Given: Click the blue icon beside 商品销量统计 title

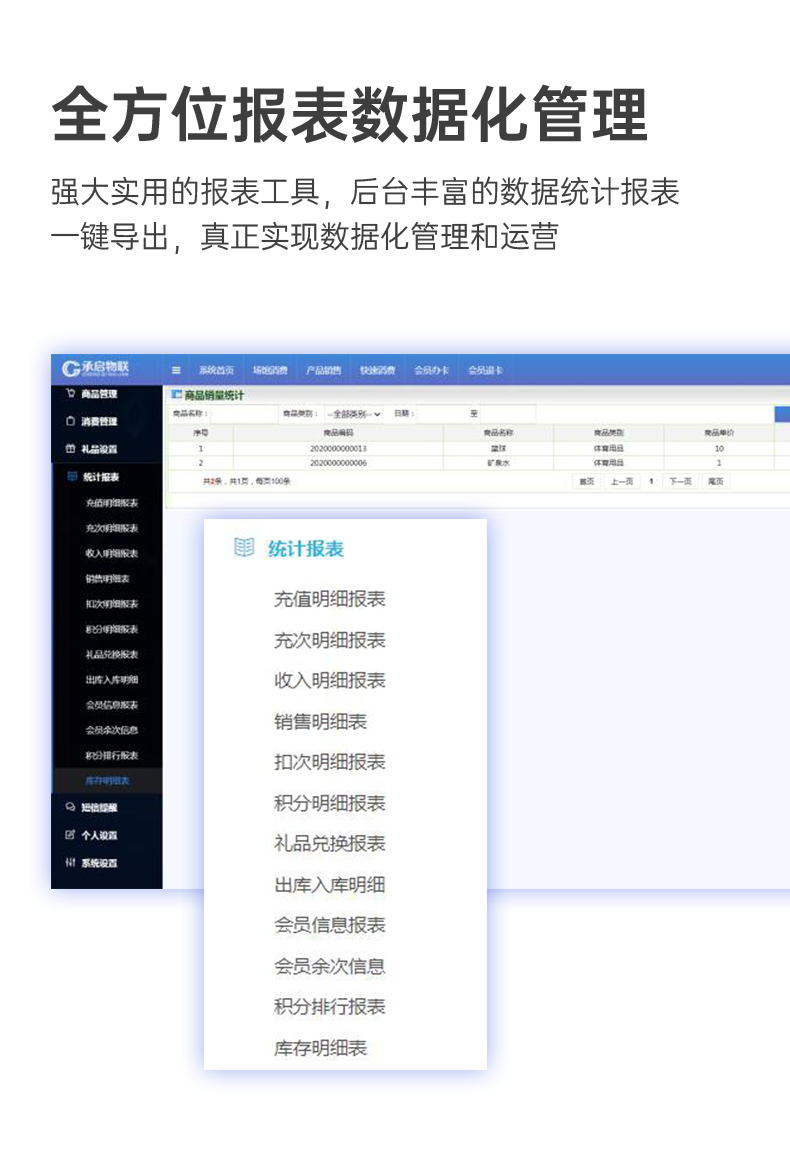Looking at the screenshot, I should [x=177, y=394].
